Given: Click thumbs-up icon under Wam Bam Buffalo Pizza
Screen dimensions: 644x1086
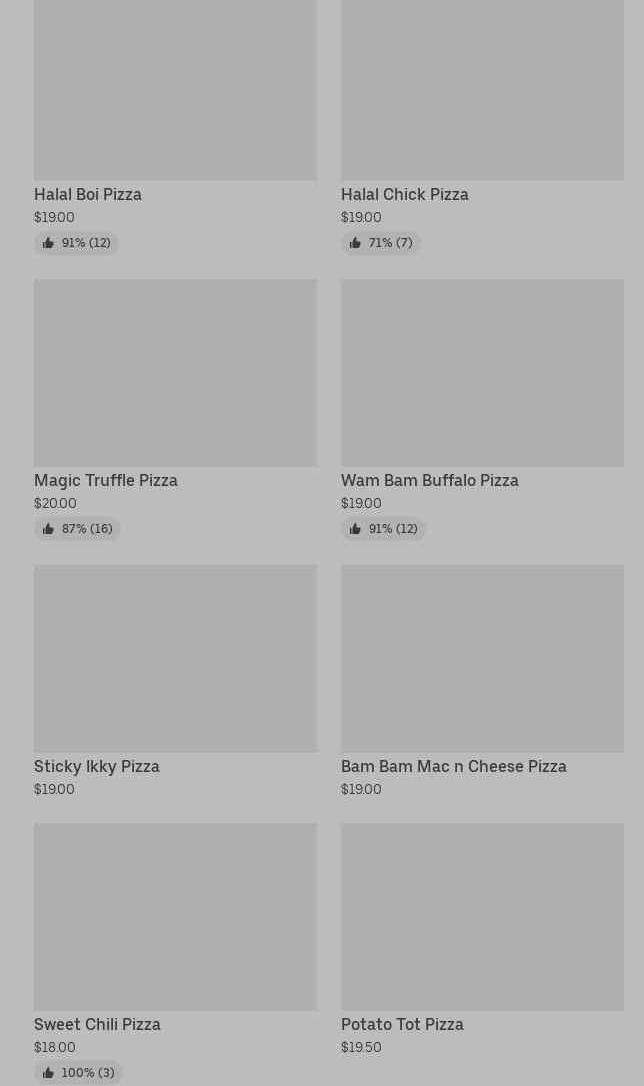Looking at the screenshot, I should [x=355, y=529].
